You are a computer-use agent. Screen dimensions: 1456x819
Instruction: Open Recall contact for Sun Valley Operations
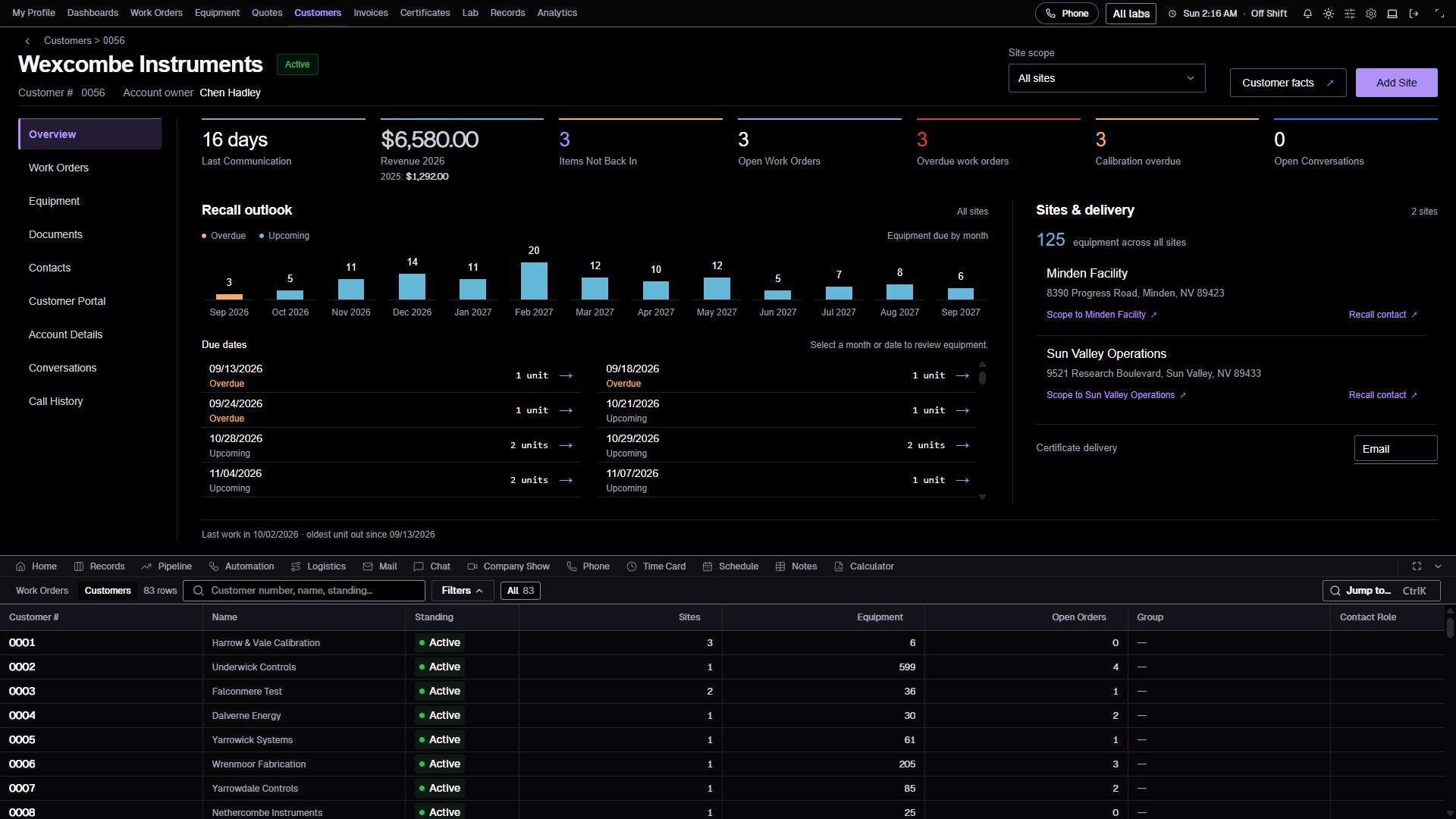[x=1382, y=395]
